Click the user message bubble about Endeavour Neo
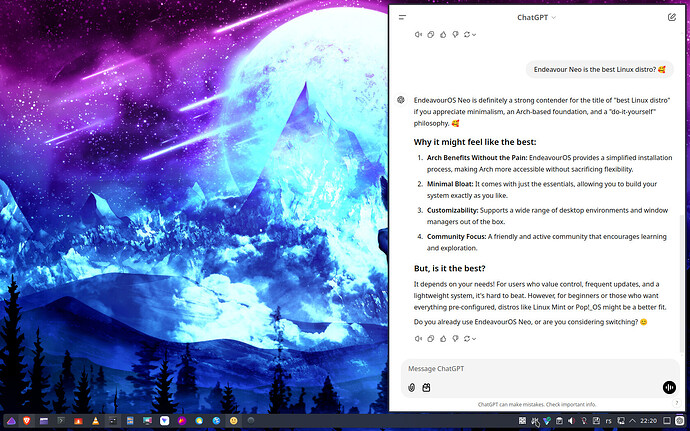The image size is (690, 431). click(599, 70)
